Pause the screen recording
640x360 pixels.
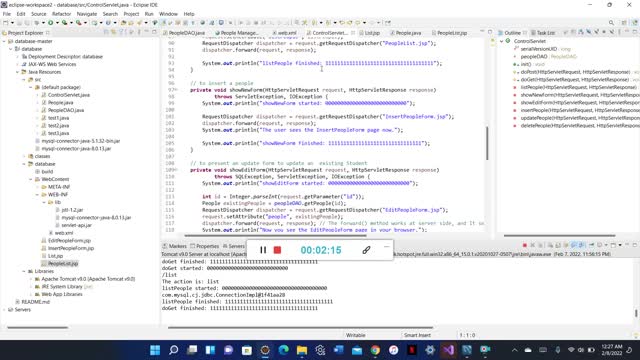[263, 250]
